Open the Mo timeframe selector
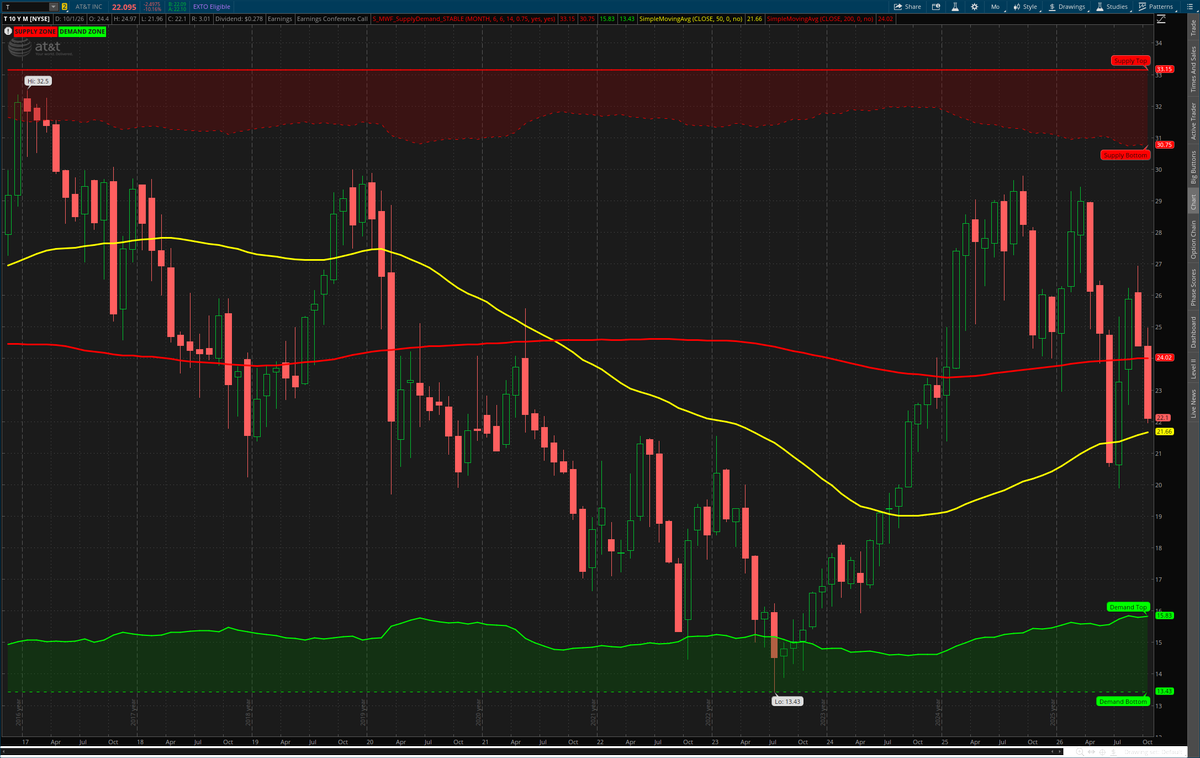This screenshot has height=758, width=1200. 996,7
